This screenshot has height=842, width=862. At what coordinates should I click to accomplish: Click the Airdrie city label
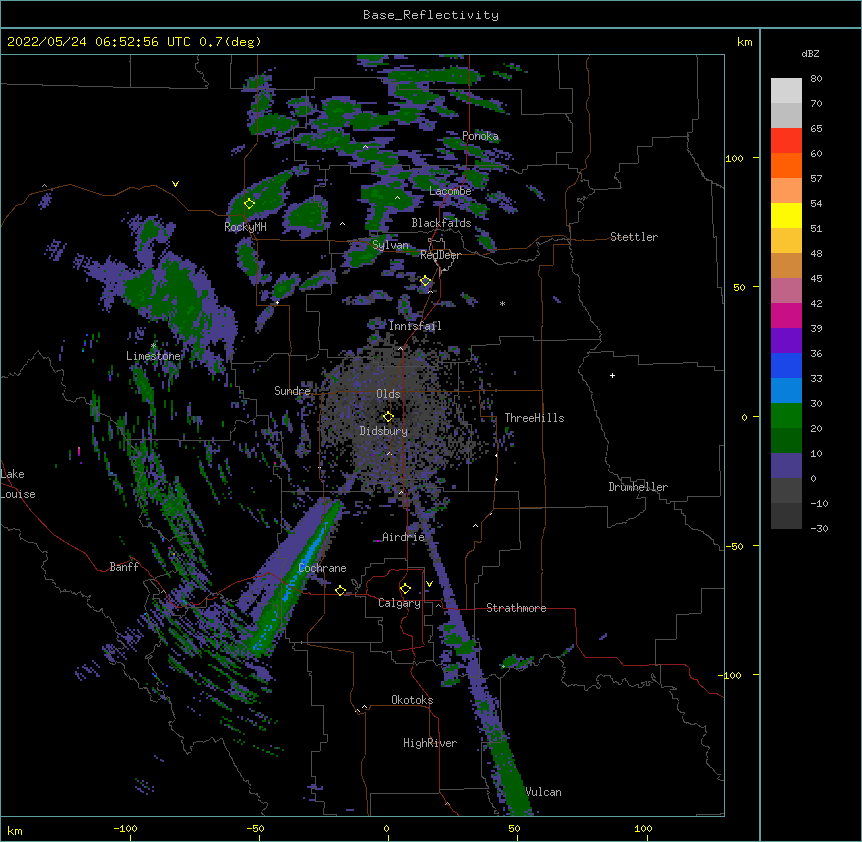404,537
